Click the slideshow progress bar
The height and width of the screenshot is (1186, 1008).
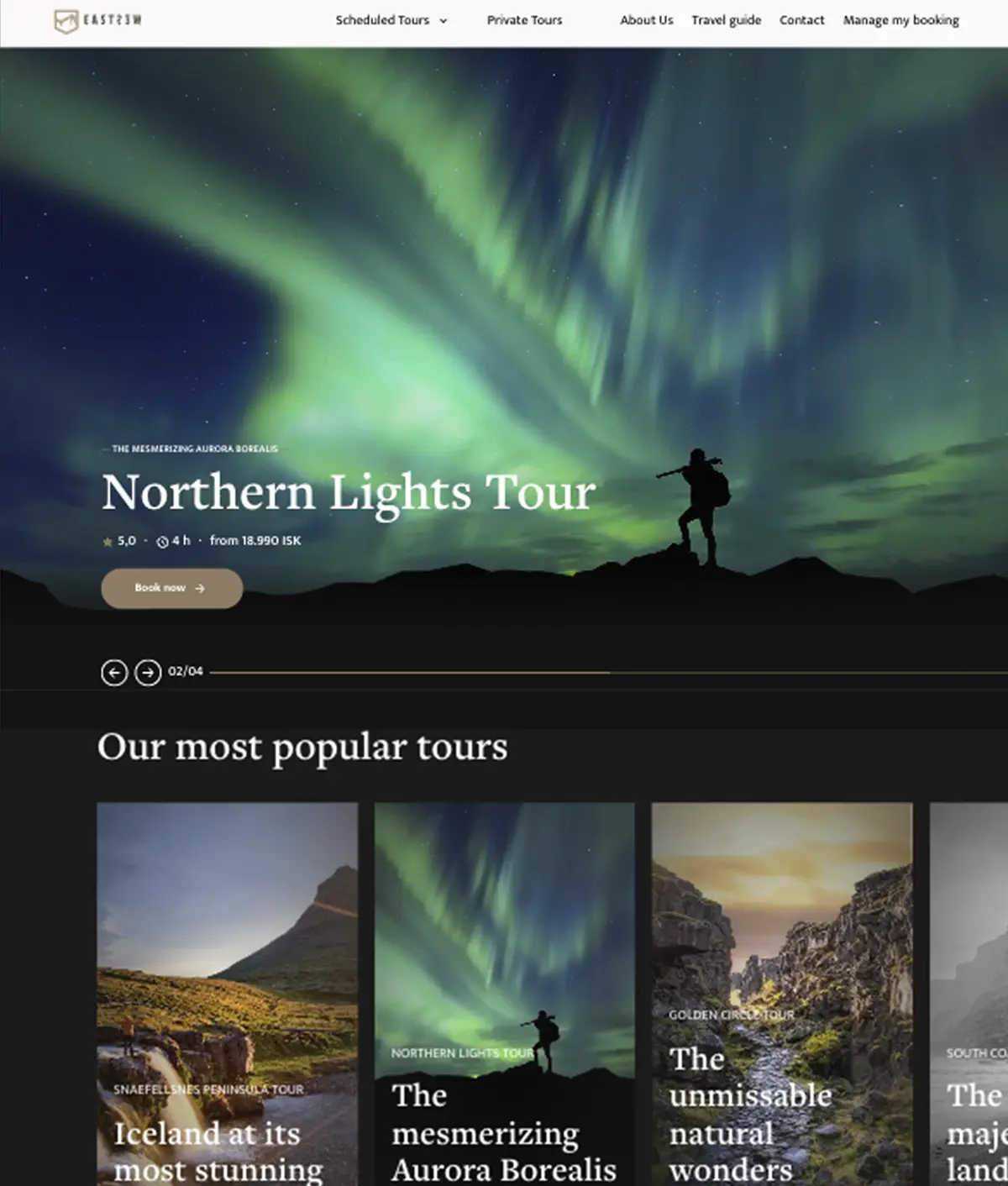[x=609, y=673]
